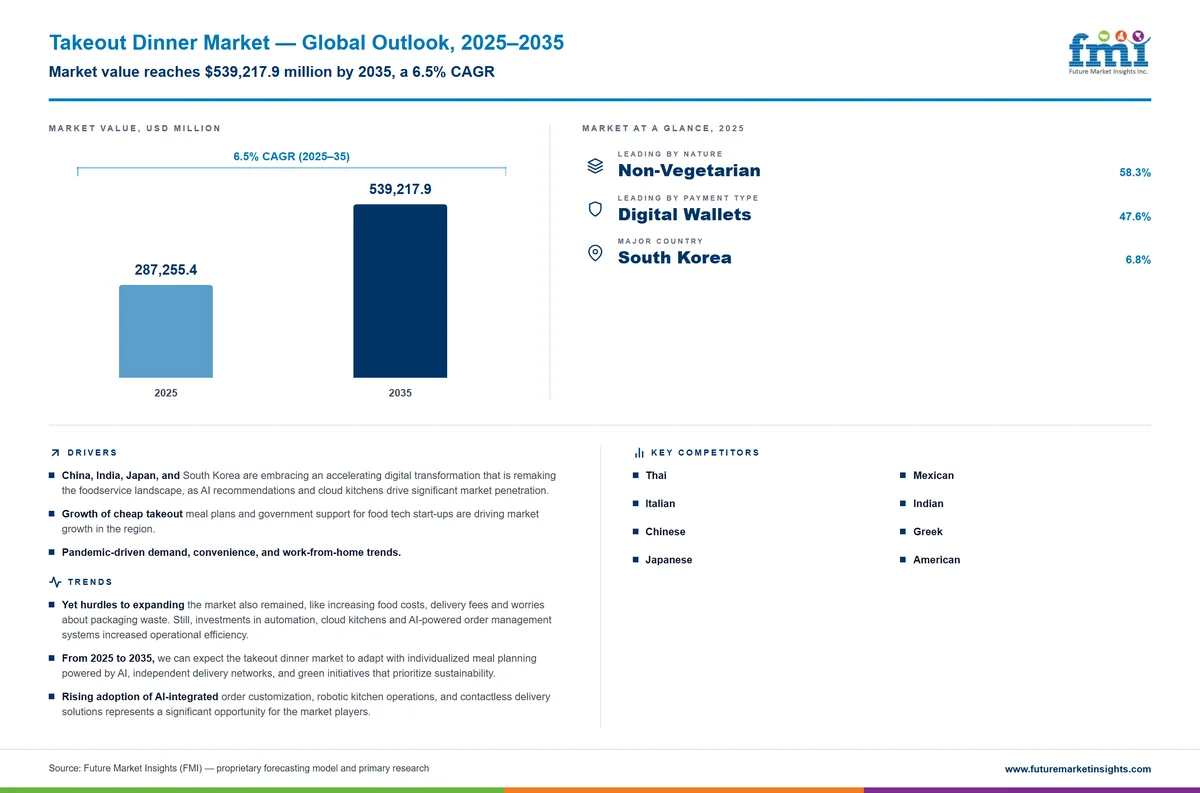Click the Takeout Dinner Market main title

click(x=306, y=43)
